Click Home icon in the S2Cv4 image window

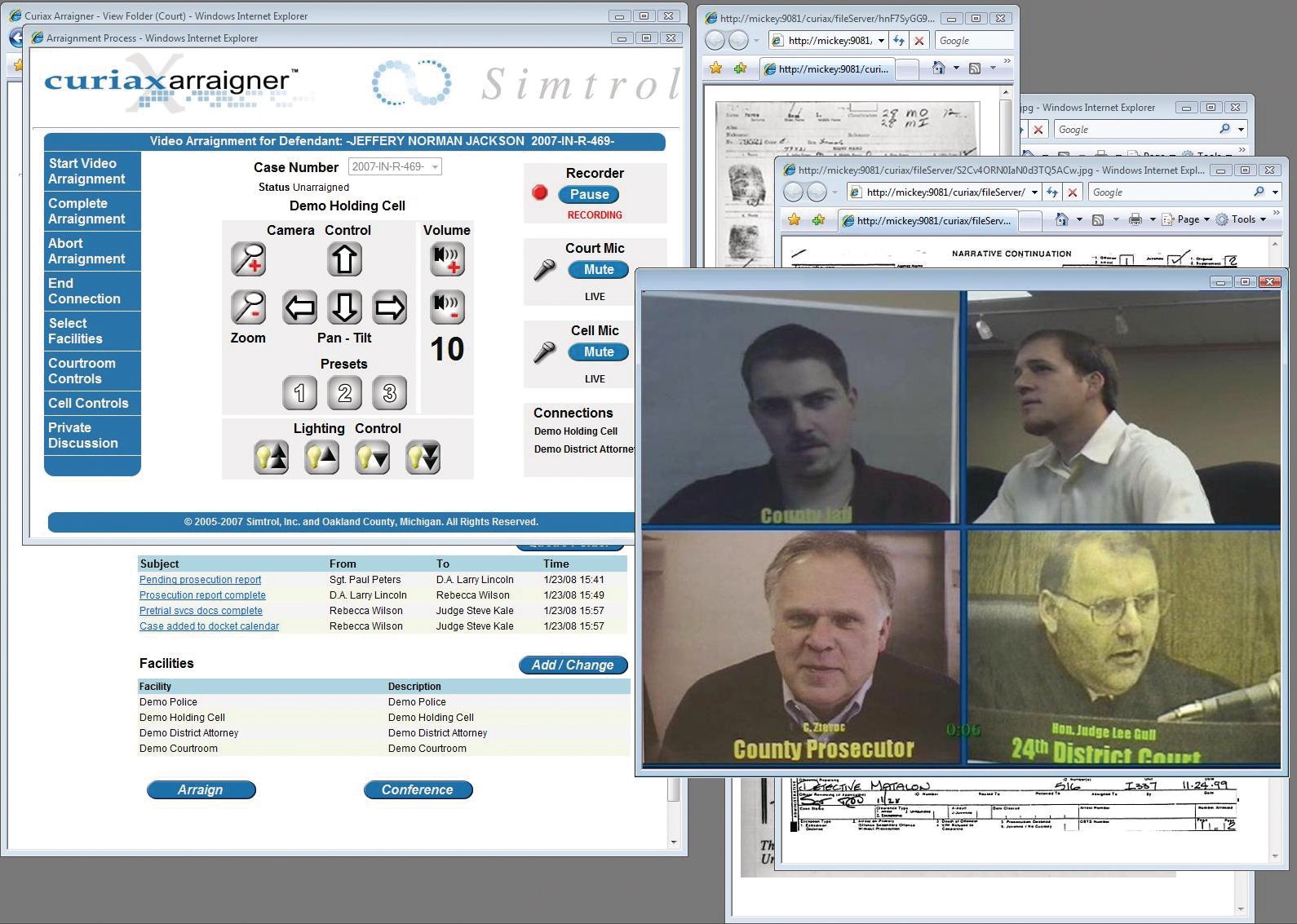point(1060,219)
